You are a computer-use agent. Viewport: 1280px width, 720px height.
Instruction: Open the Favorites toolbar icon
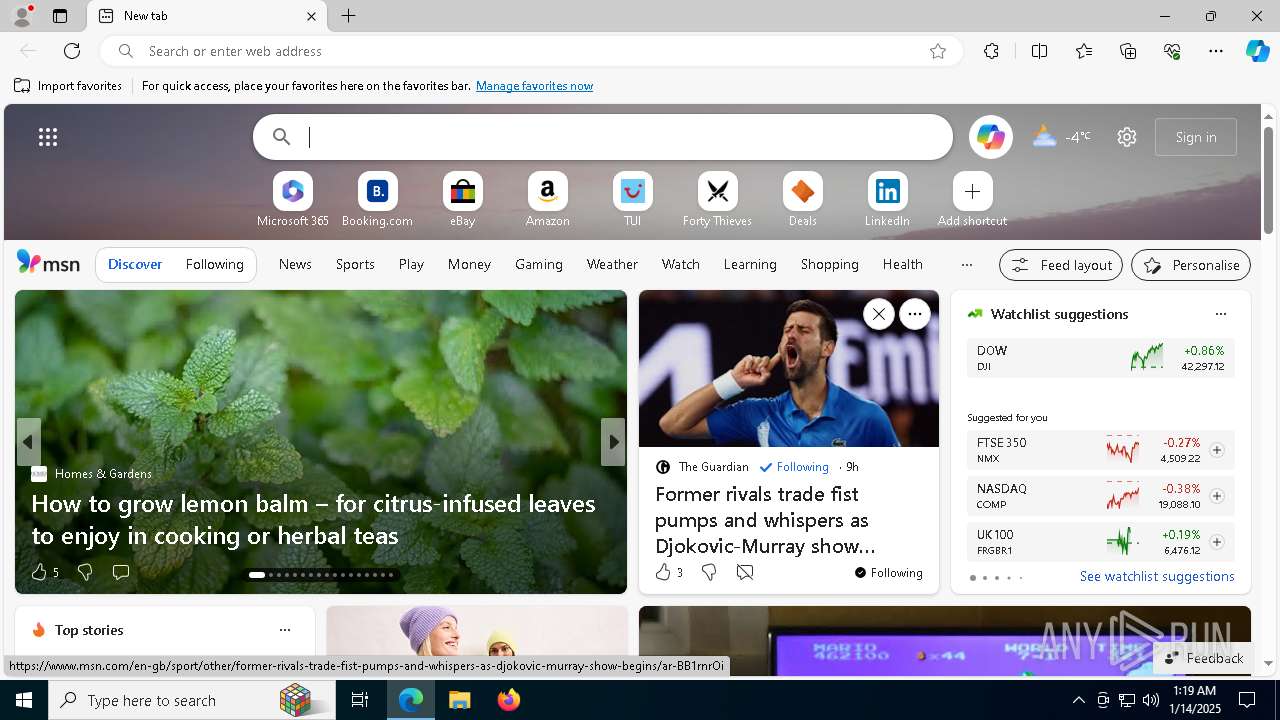tap(1084, 51)
